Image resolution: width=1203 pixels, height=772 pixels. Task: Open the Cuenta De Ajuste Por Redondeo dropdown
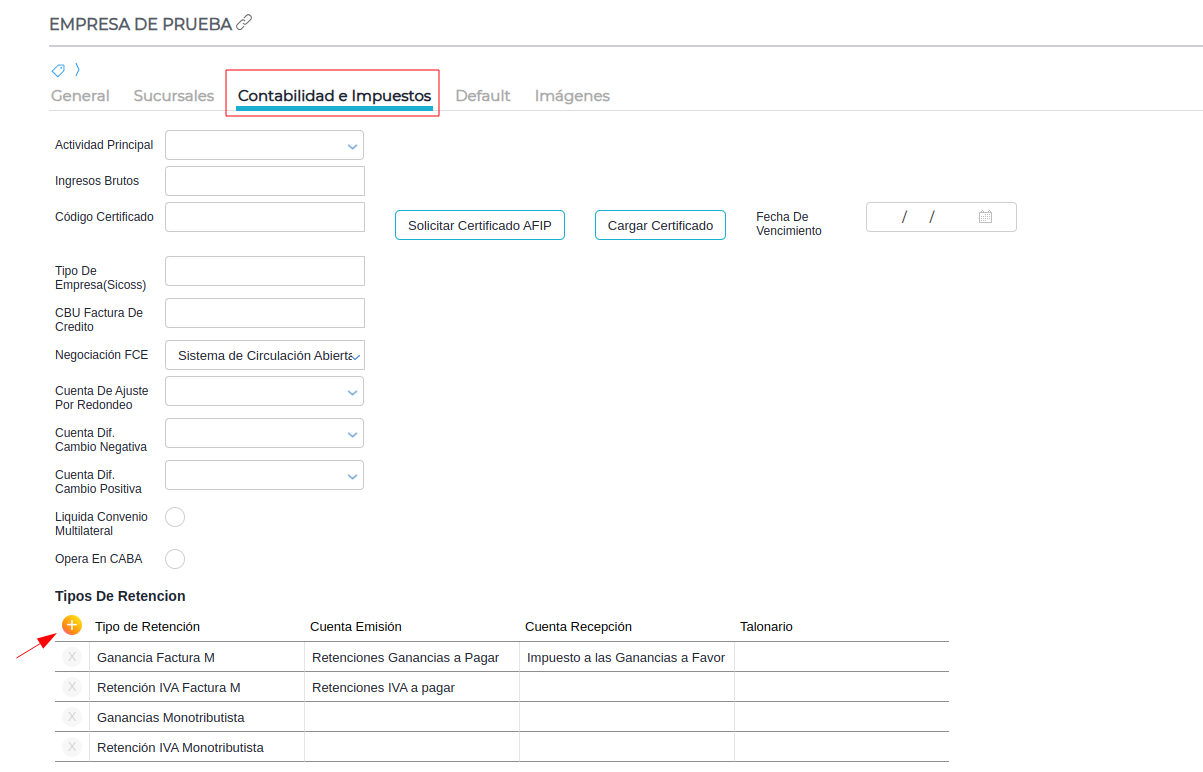(x=264, y=391)
